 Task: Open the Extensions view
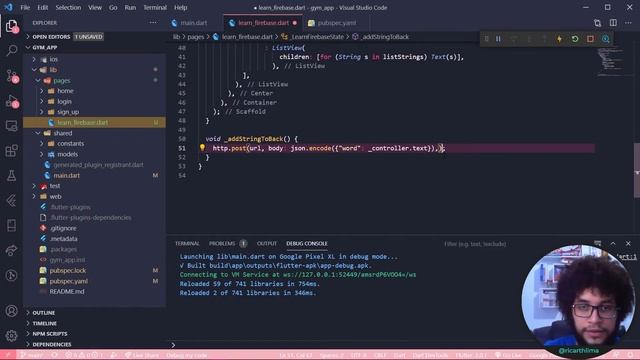coord(11,151)
